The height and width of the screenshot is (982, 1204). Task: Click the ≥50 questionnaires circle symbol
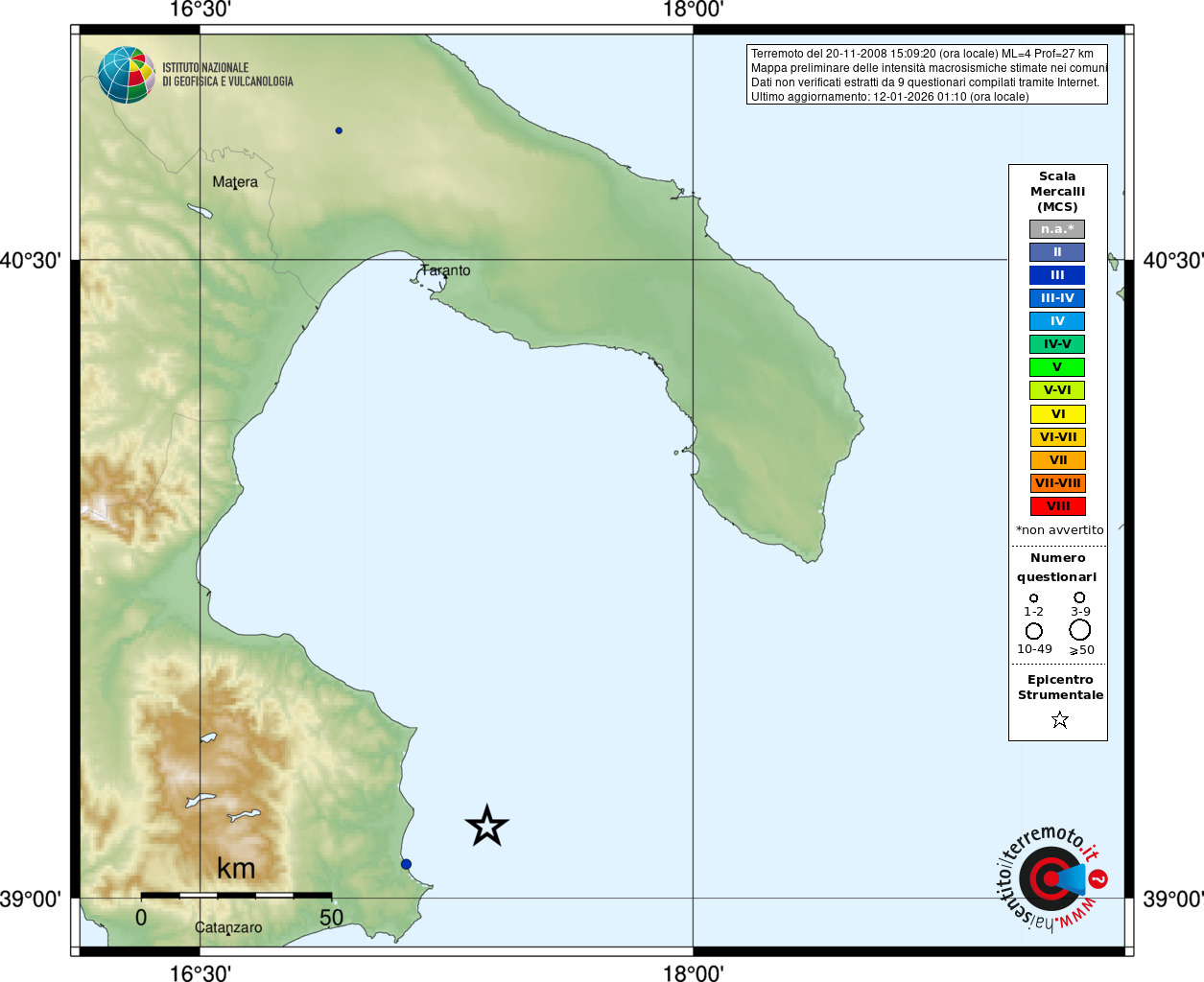(1080, 629)
